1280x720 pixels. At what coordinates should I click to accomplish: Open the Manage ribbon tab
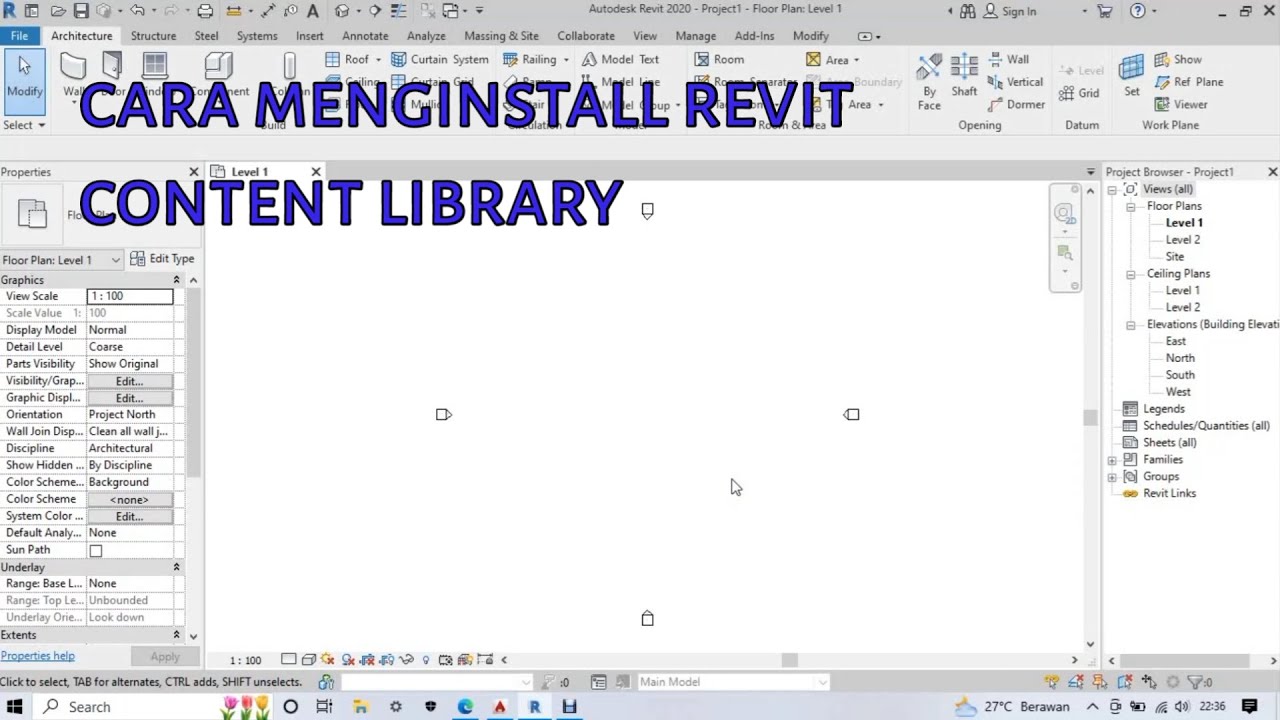tap(695, 36)
